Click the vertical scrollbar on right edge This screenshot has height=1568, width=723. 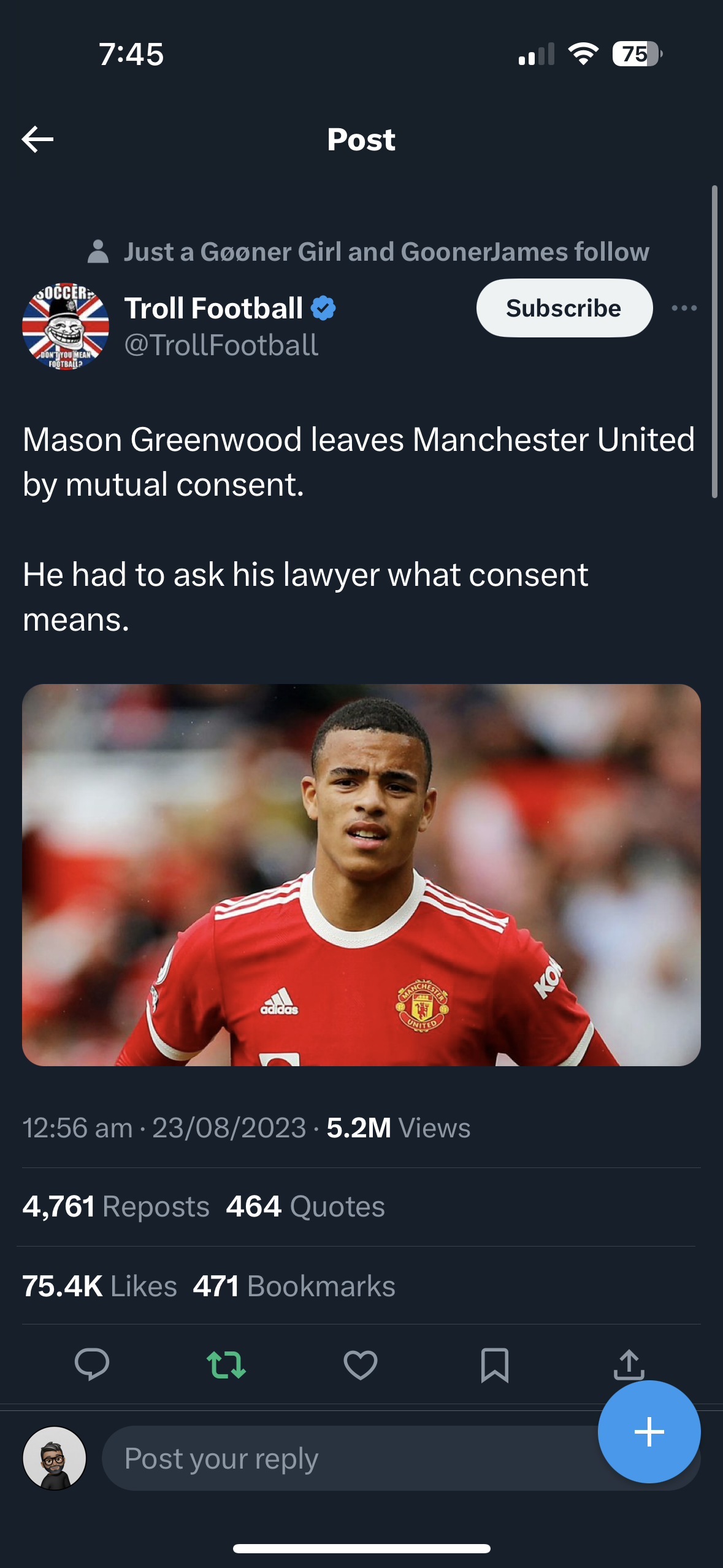click(x=714, y=342)
